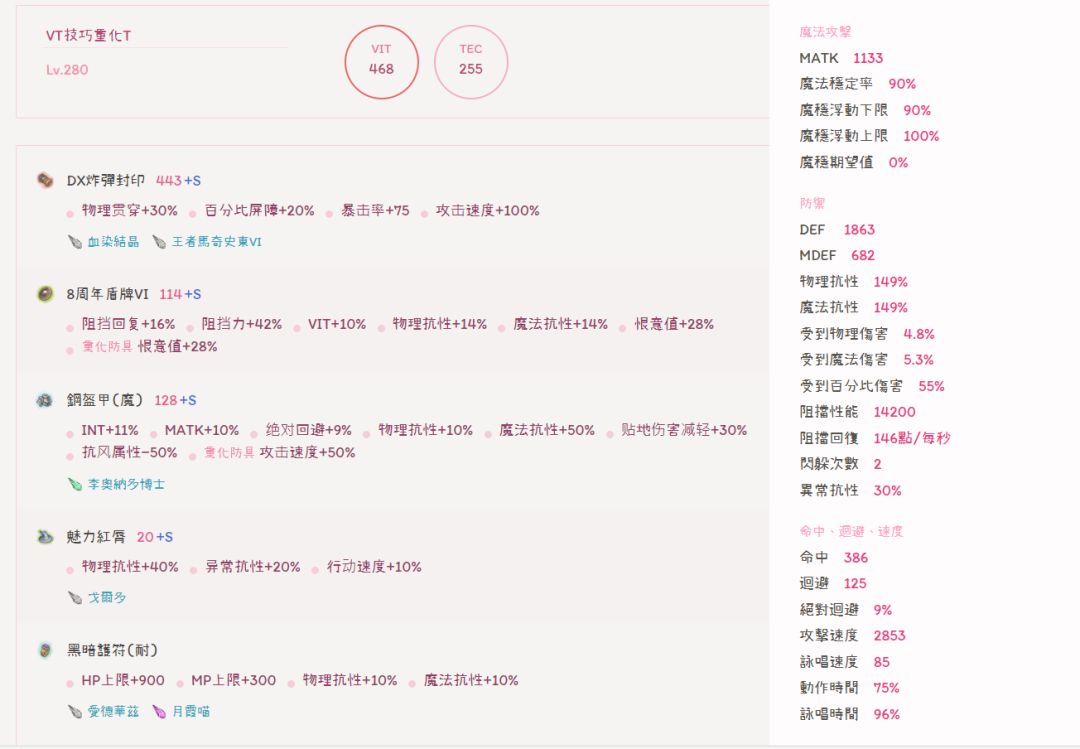1080x749 pixels.
Task: Open the 愛德華茲 crystal link
Action: tap(114, 711)
